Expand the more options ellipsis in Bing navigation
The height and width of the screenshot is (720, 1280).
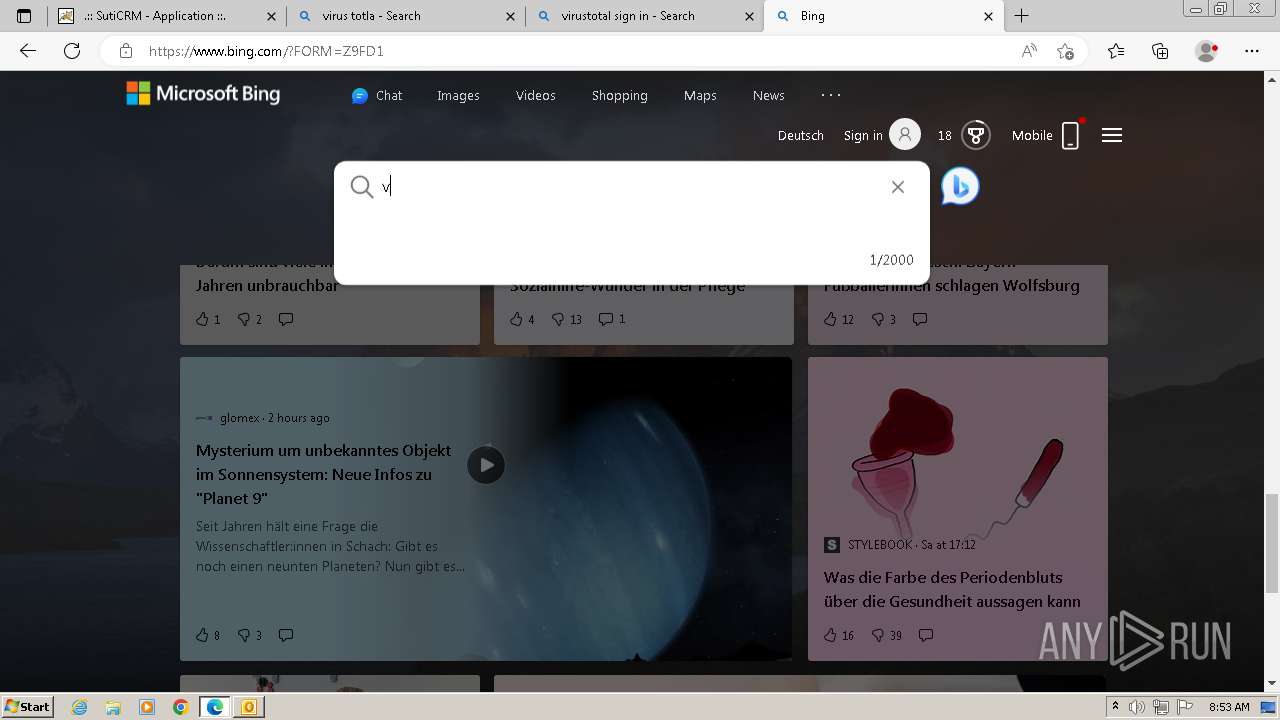[x=831, y=95]
